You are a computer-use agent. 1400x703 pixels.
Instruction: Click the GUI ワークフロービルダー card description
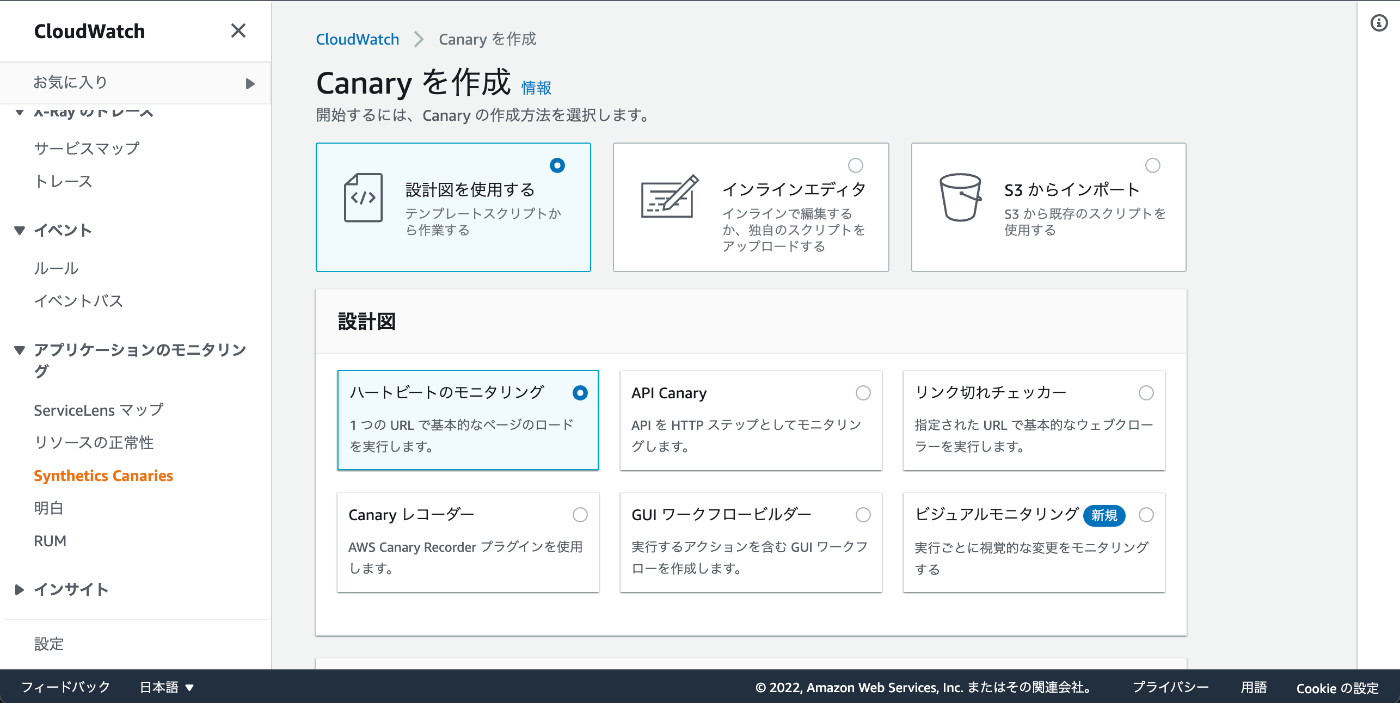click(x=749, y=558)
